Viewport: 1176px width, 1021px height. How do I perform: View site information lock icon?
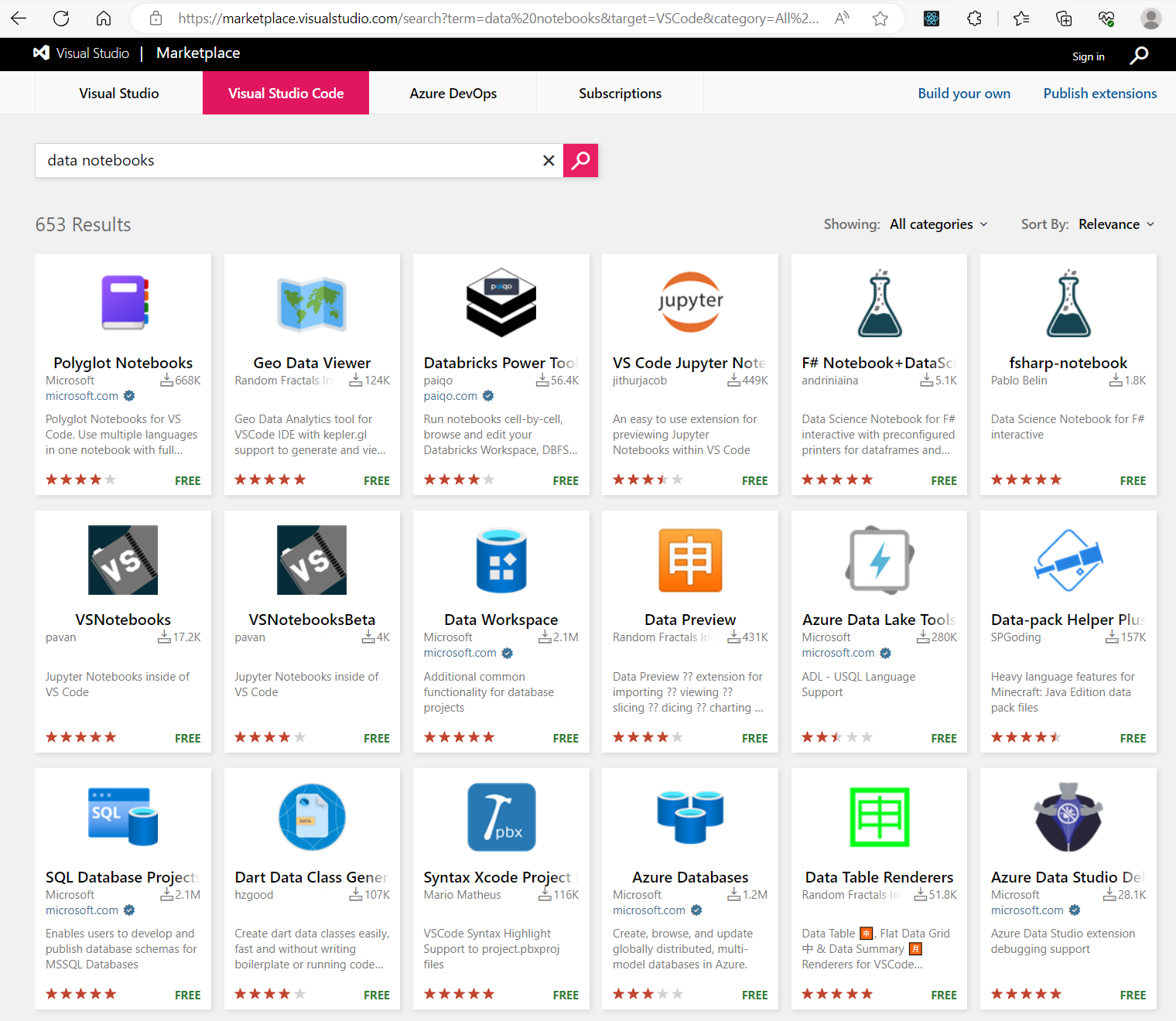[x=156, y=19]
